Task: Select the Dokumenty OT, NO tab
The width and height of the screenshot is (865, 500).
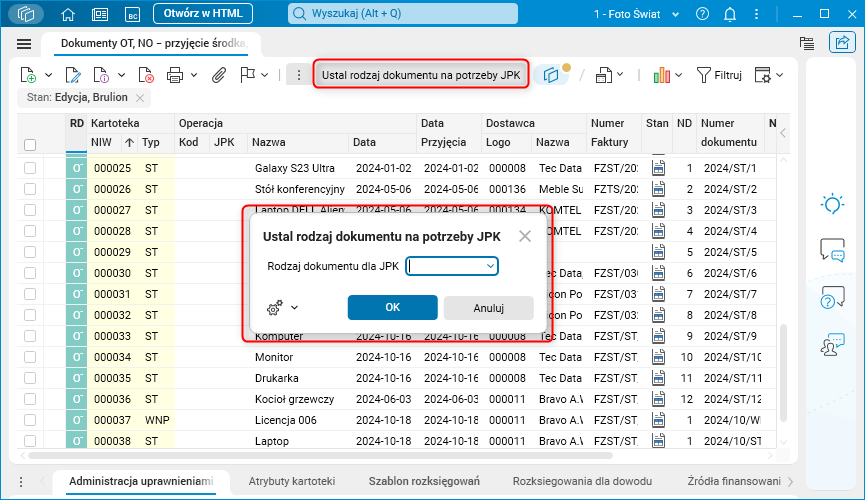Action: pos(151,44)
